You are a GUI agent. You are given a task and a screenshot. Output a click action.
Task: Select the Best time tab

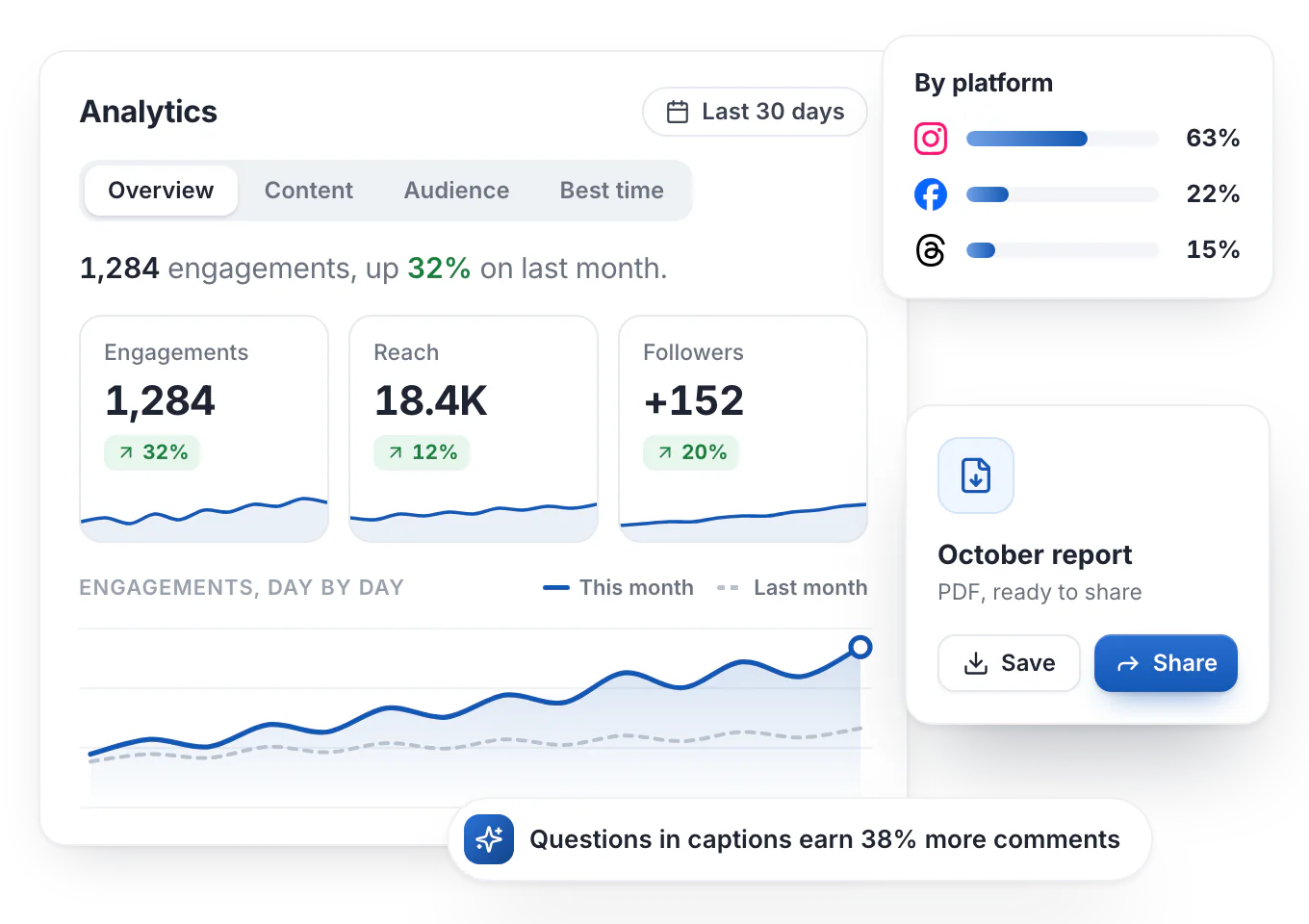tap(612, 191)
